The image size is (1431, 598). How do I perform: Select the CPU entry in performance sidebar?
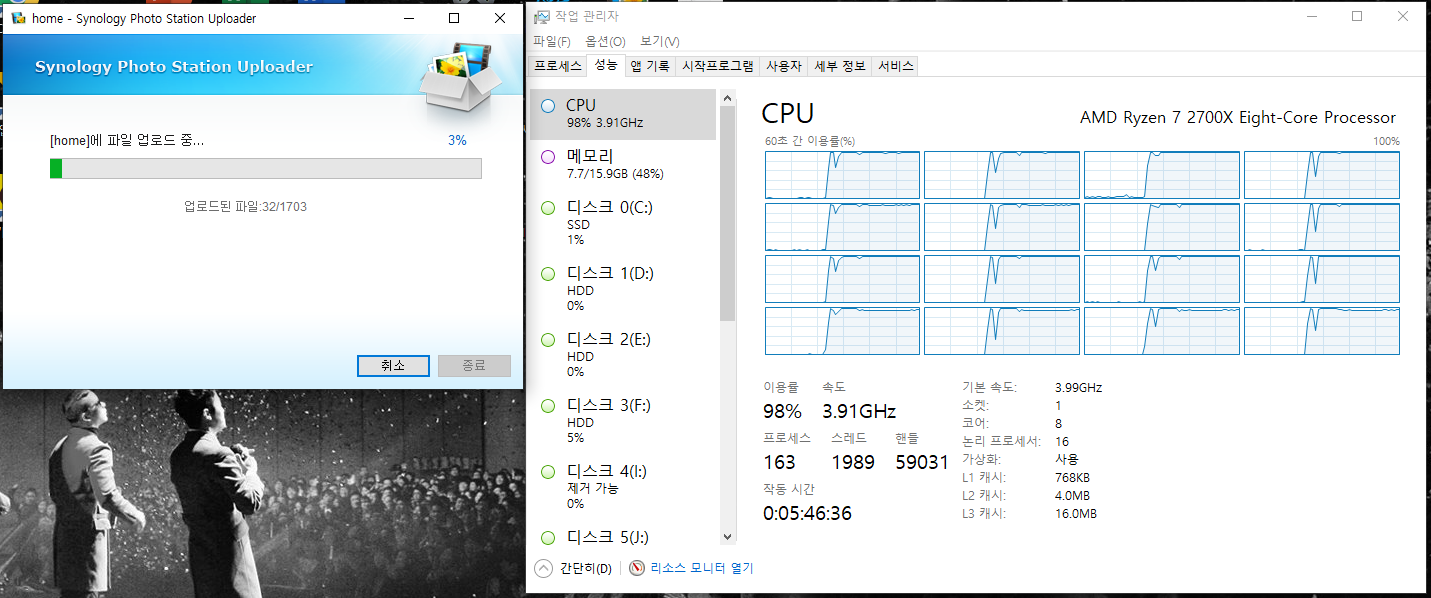pyautogui.click(x=623, y=114)
